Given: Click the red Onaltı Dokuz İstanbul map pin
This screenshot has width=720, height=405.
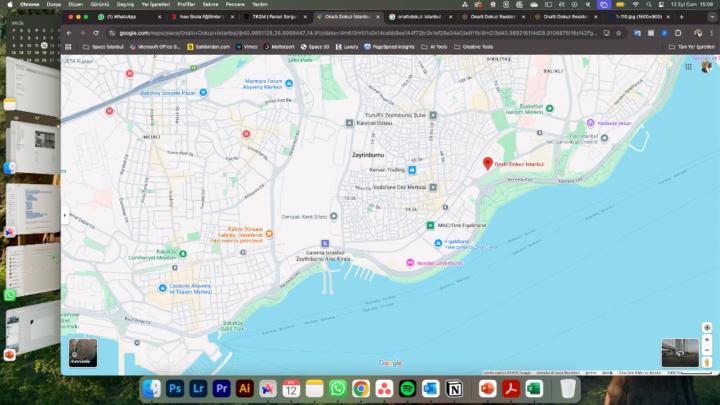Looking at the screenshot, I should click(x=488, y=163).
